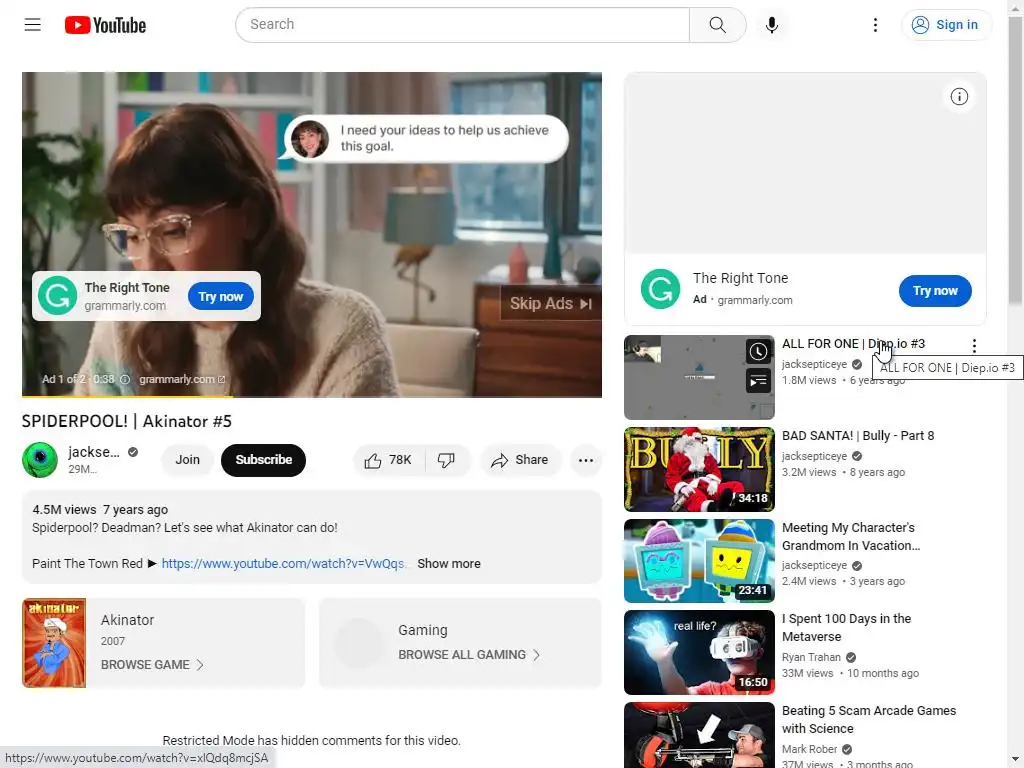Click the Share button
This screenshot has height=768, width=1024.
pos(520,460)
